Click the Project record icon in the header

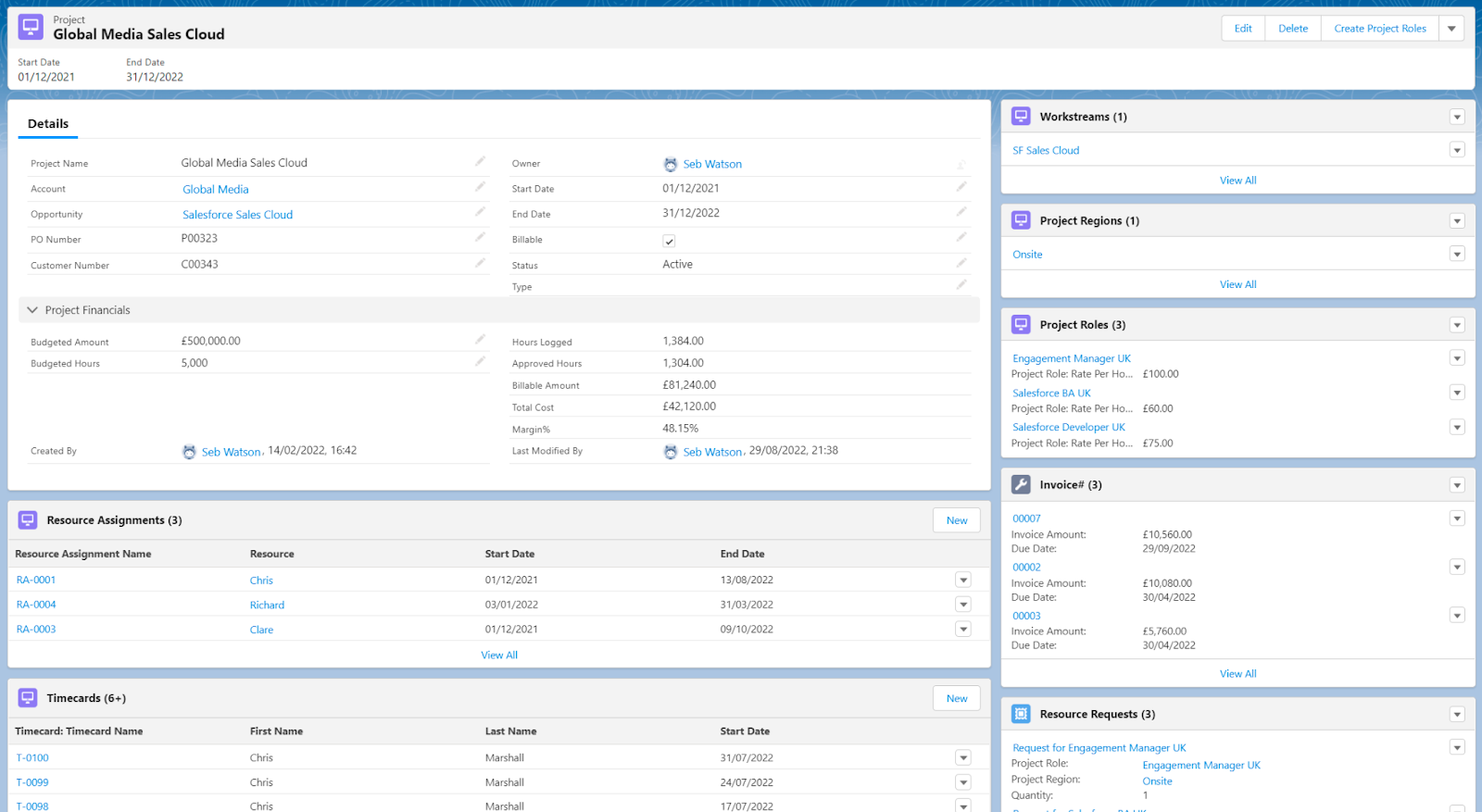tap(31, 27)
